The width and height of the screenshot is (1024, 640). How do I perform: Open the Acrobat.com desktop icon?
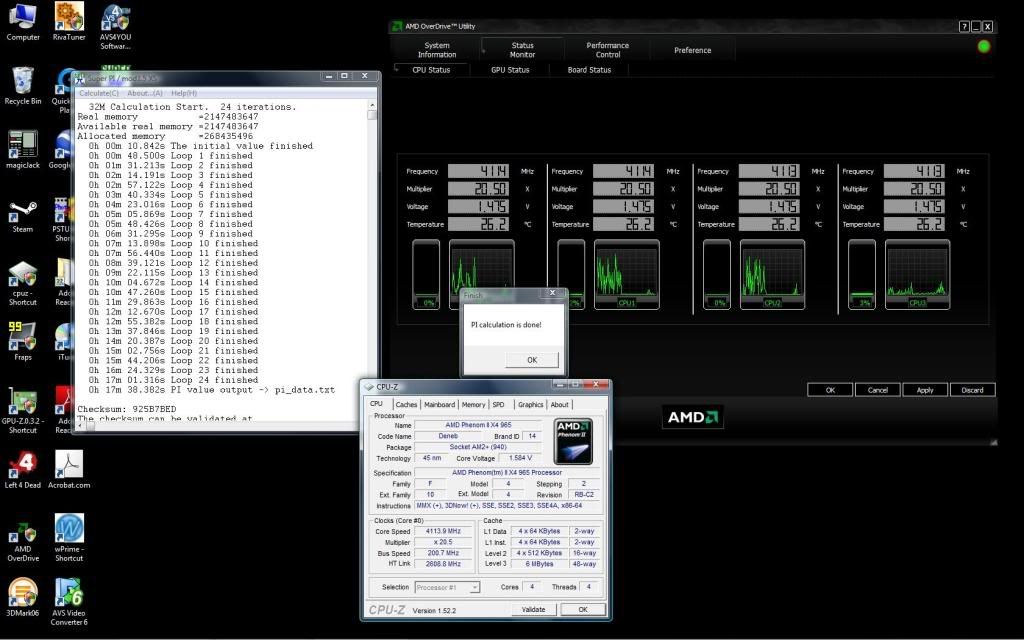(69, 464)
